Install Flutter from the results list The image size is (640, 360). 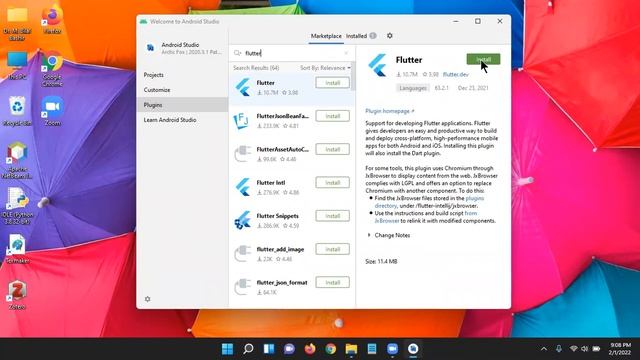[x=333, y=83]
